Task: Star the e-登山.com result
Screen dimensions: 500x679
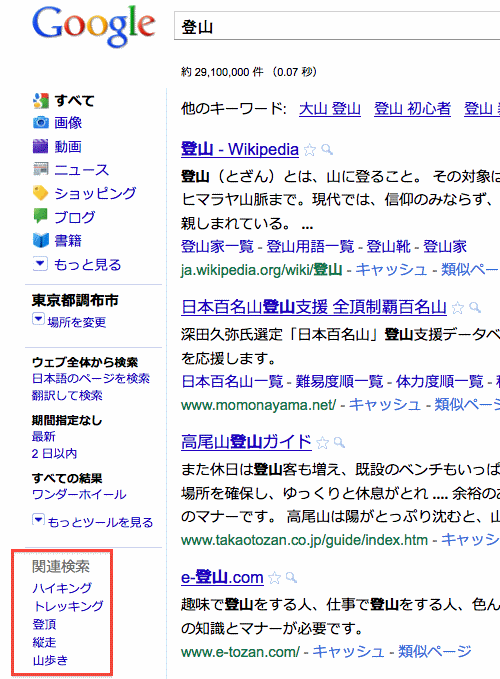Action: click(x=274, y=578)
